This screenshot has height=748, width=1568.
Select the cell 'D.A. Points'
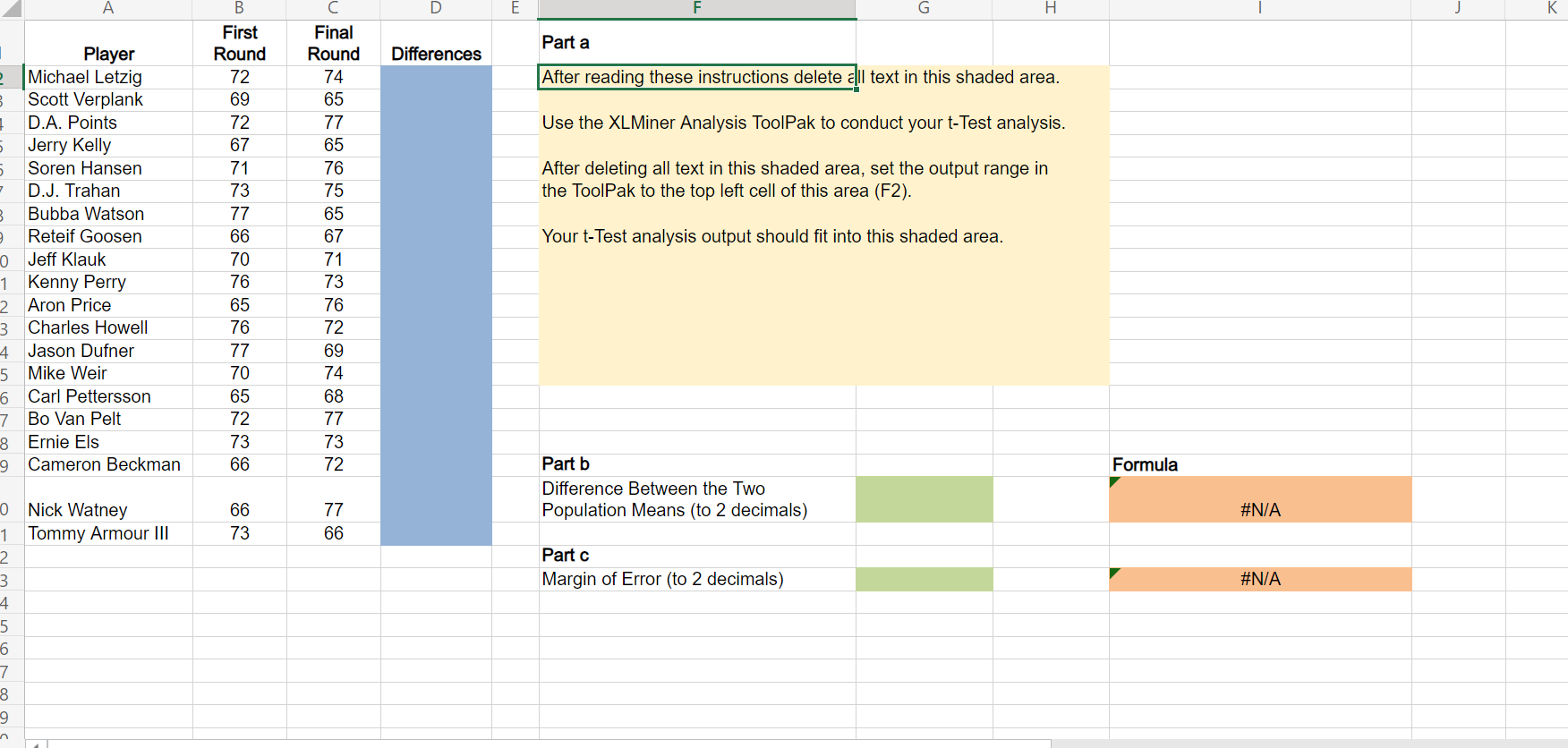(108, 123)
